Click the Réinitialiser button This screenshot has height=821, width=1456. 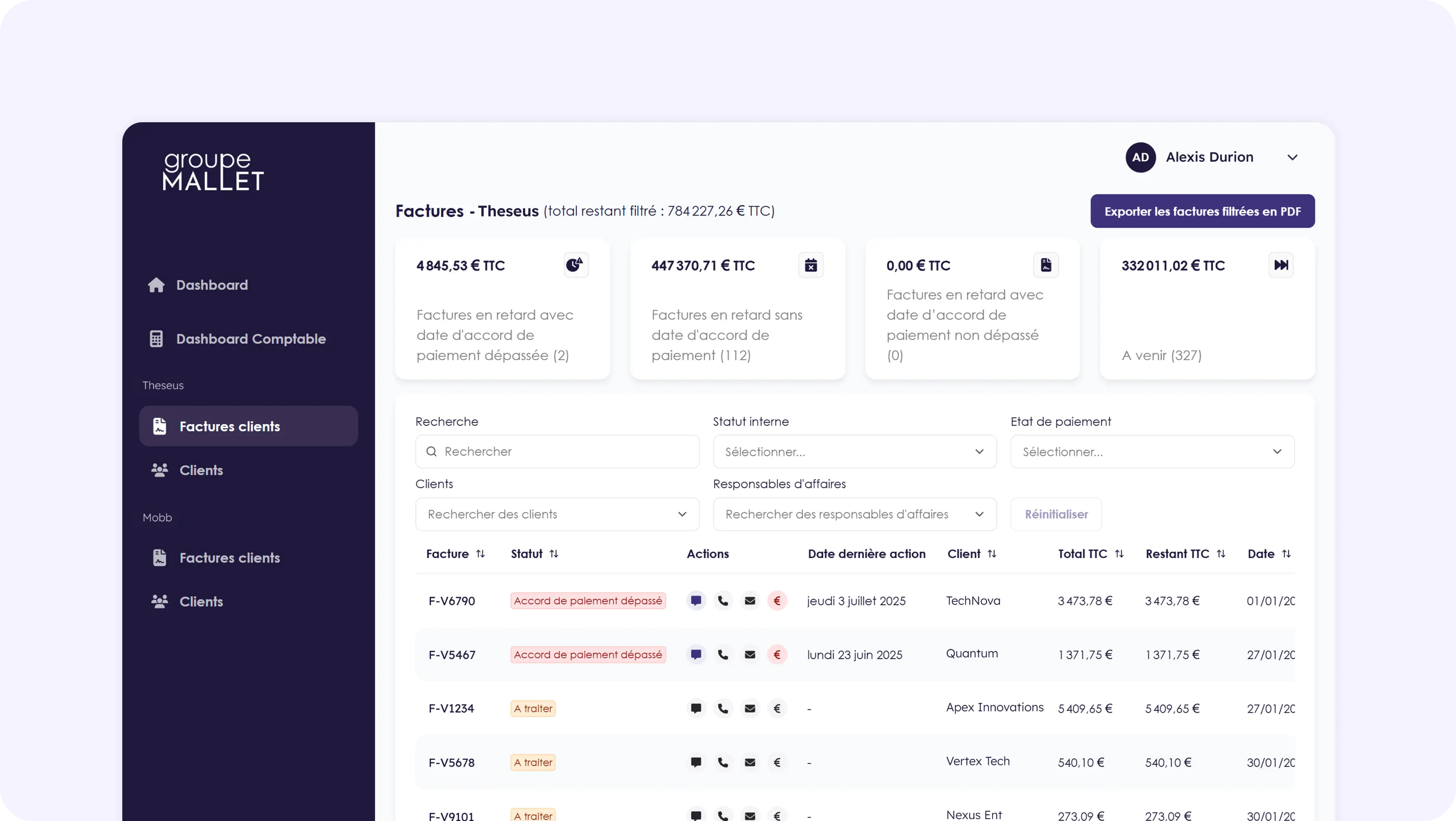[1056, 514]
